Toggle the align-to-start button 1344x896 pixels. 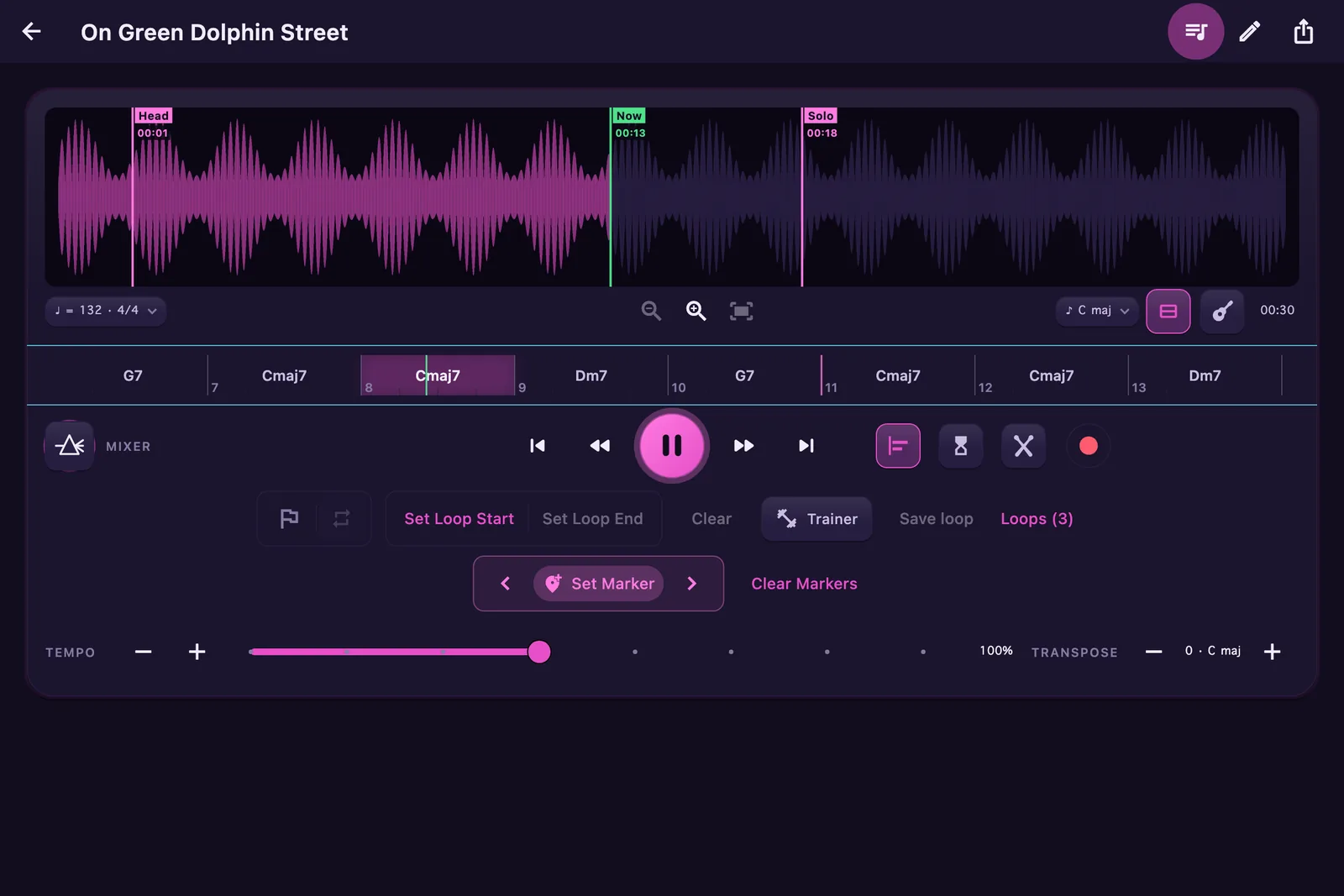[898, 446]
